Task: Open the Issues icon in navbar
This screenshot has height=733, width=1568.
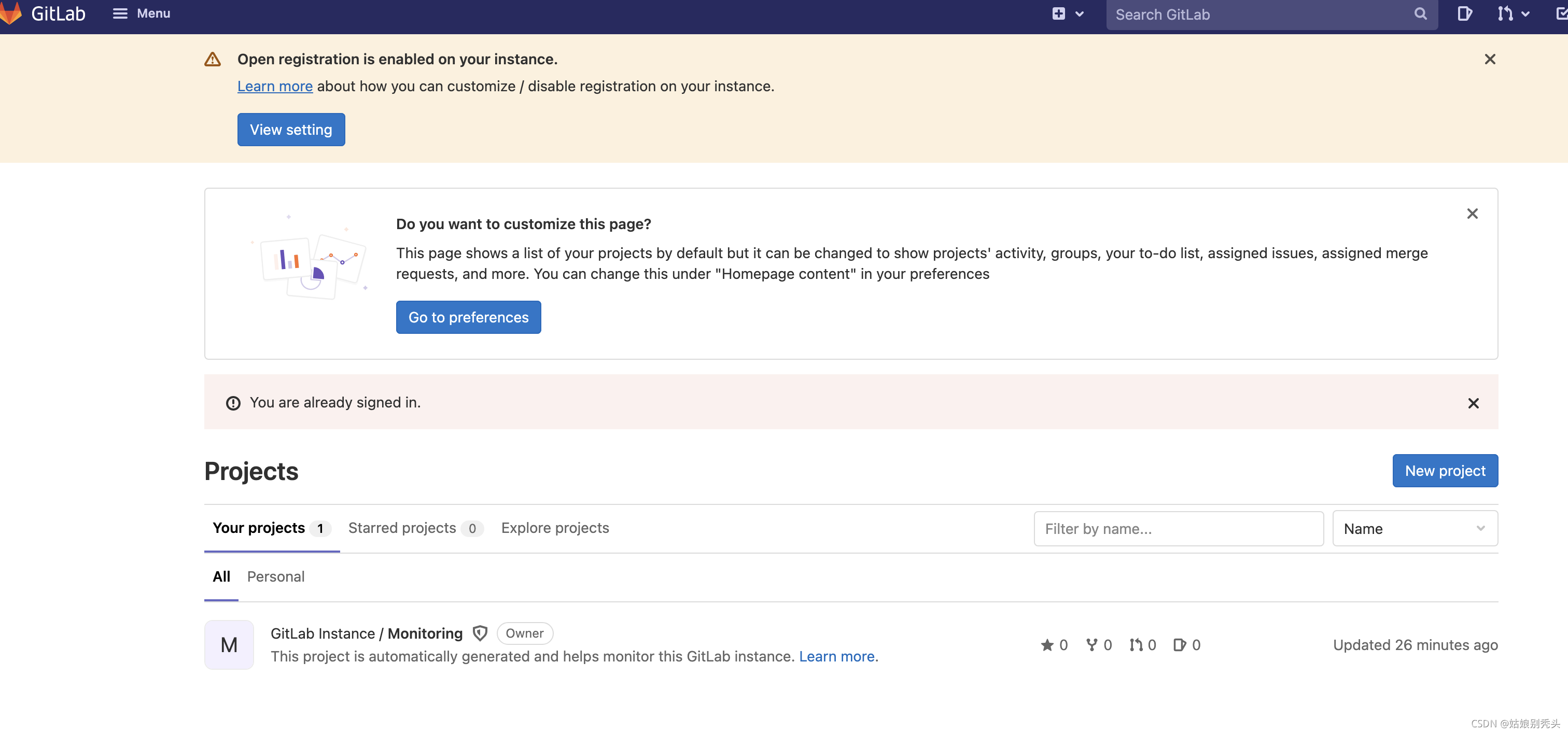Action: point(1464,13)
